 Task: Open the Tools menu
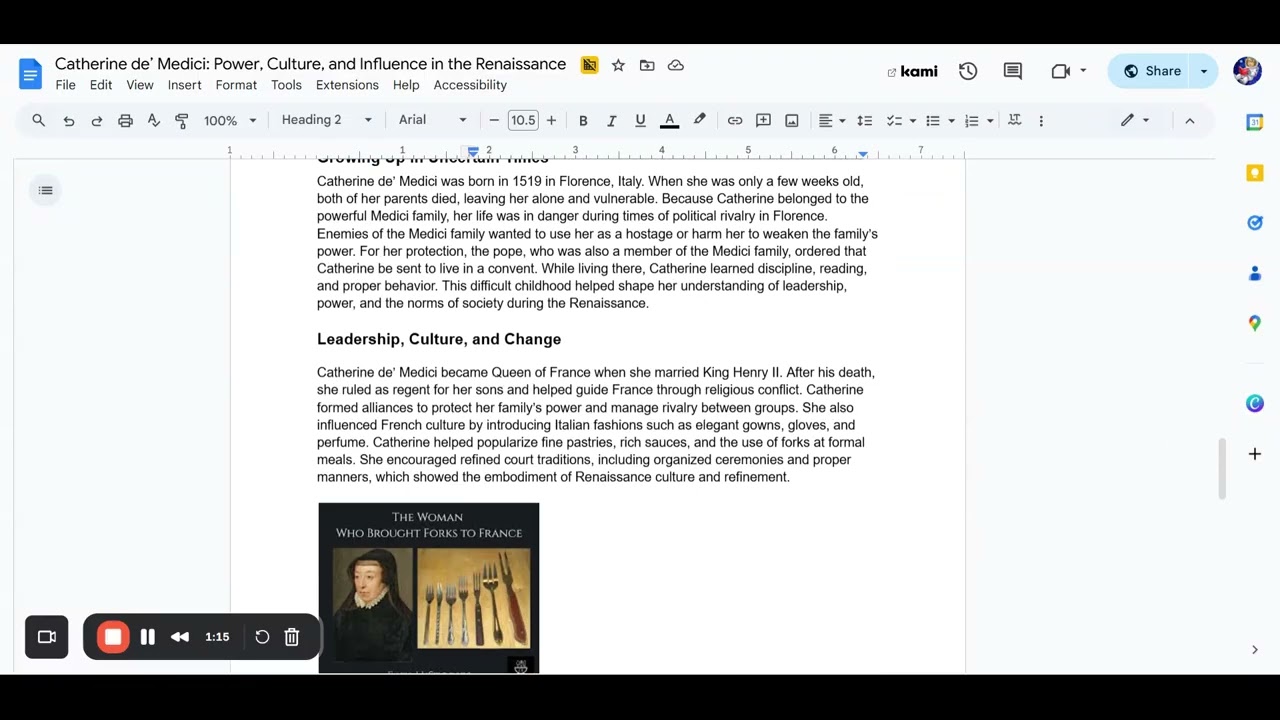pyautogui.click(x=286, y=85)
